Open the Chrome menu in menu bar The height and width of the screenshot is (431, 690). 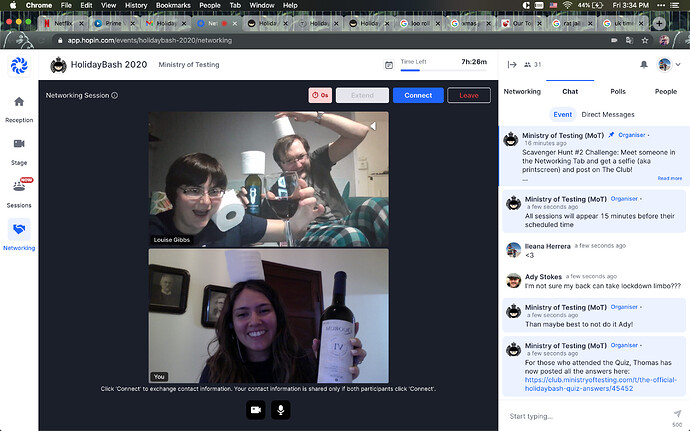[x=39, y=5]
